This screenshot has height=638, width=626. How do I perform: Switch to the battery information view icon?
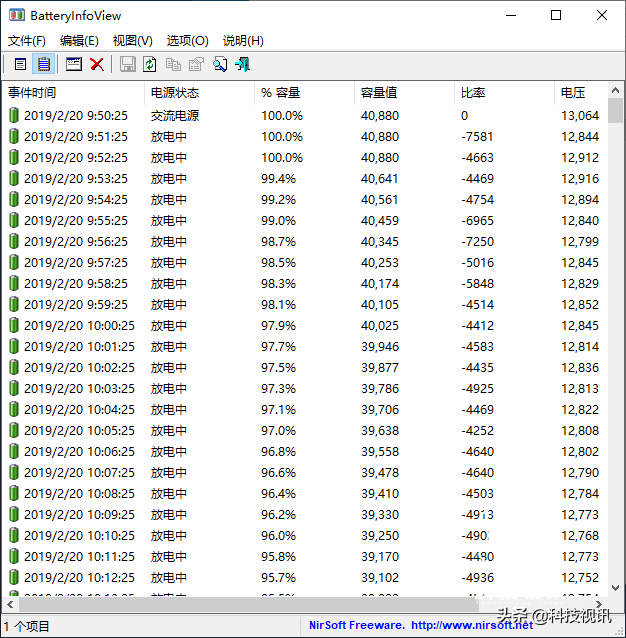point(20,64)
